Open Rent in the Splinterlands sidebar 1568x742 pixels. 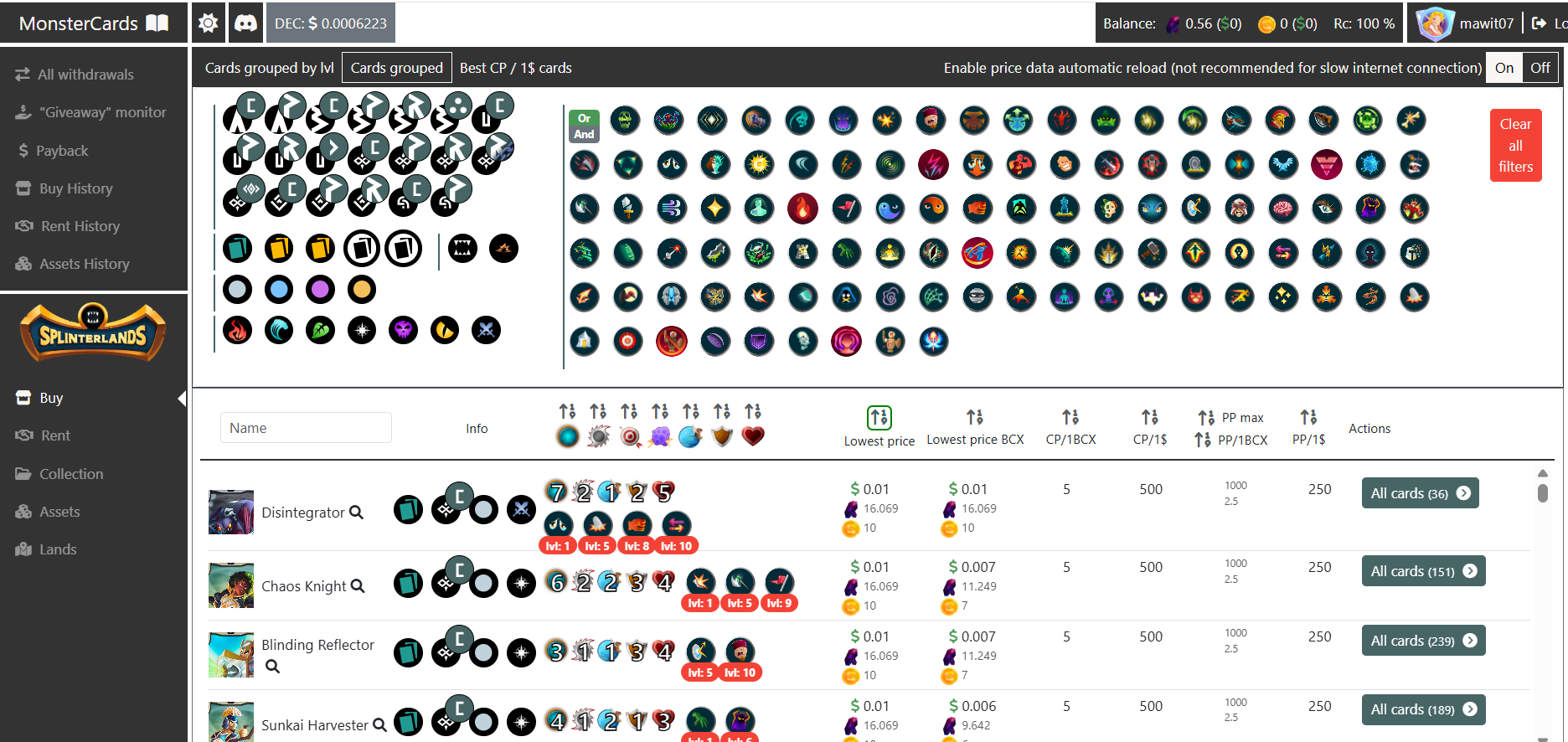55,435
